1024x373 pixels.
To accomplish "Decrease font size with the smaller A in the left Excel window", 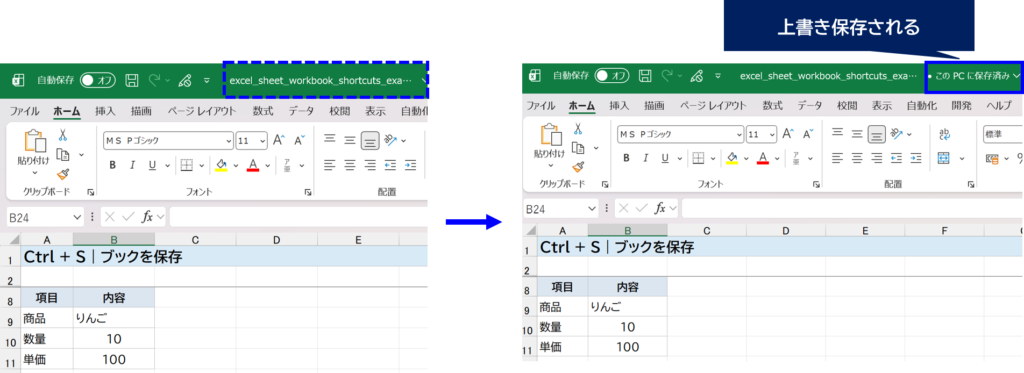I will 299,140.
